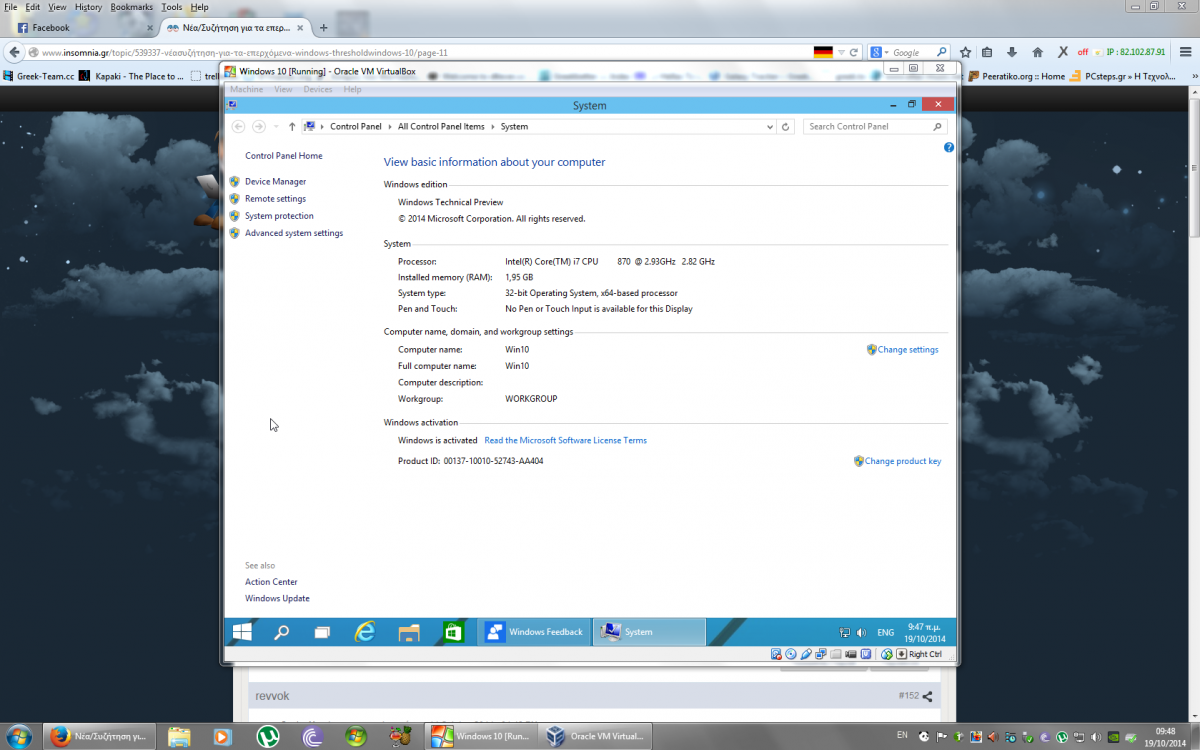Open Firefox downloads arrow icon

[x=1012, y=52]
